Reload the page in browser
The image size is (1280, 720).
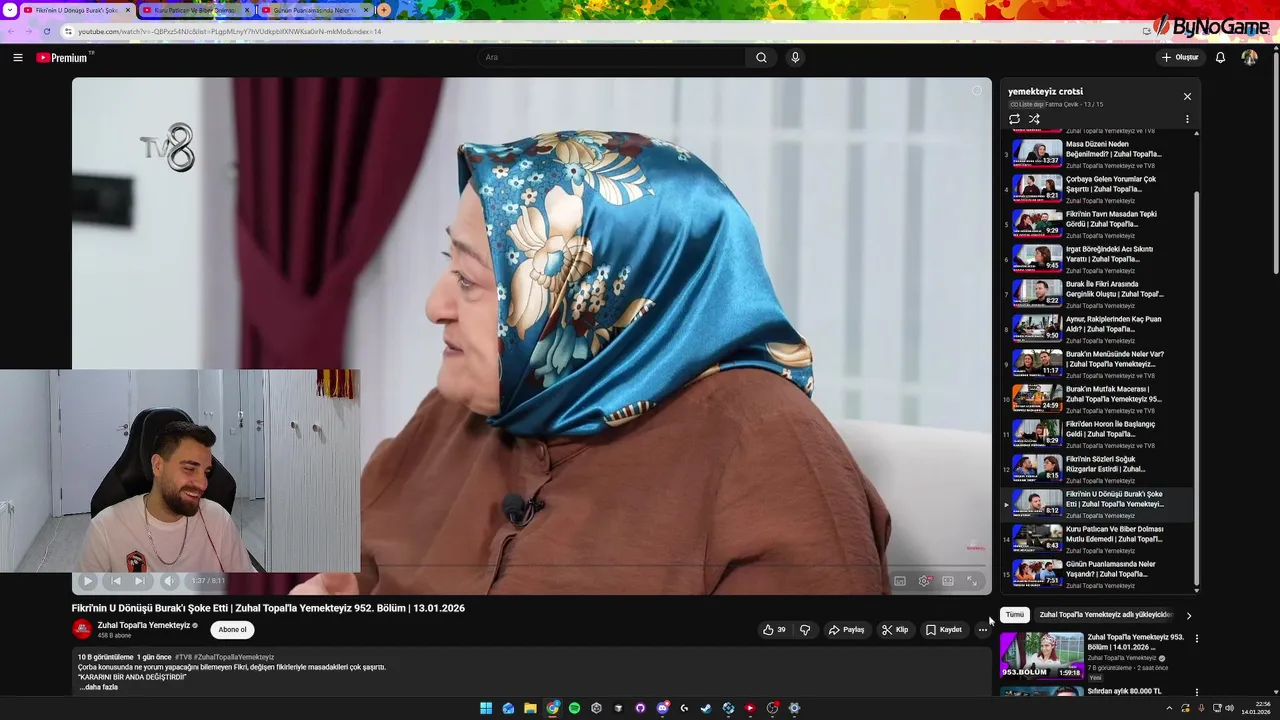[46, 31]
